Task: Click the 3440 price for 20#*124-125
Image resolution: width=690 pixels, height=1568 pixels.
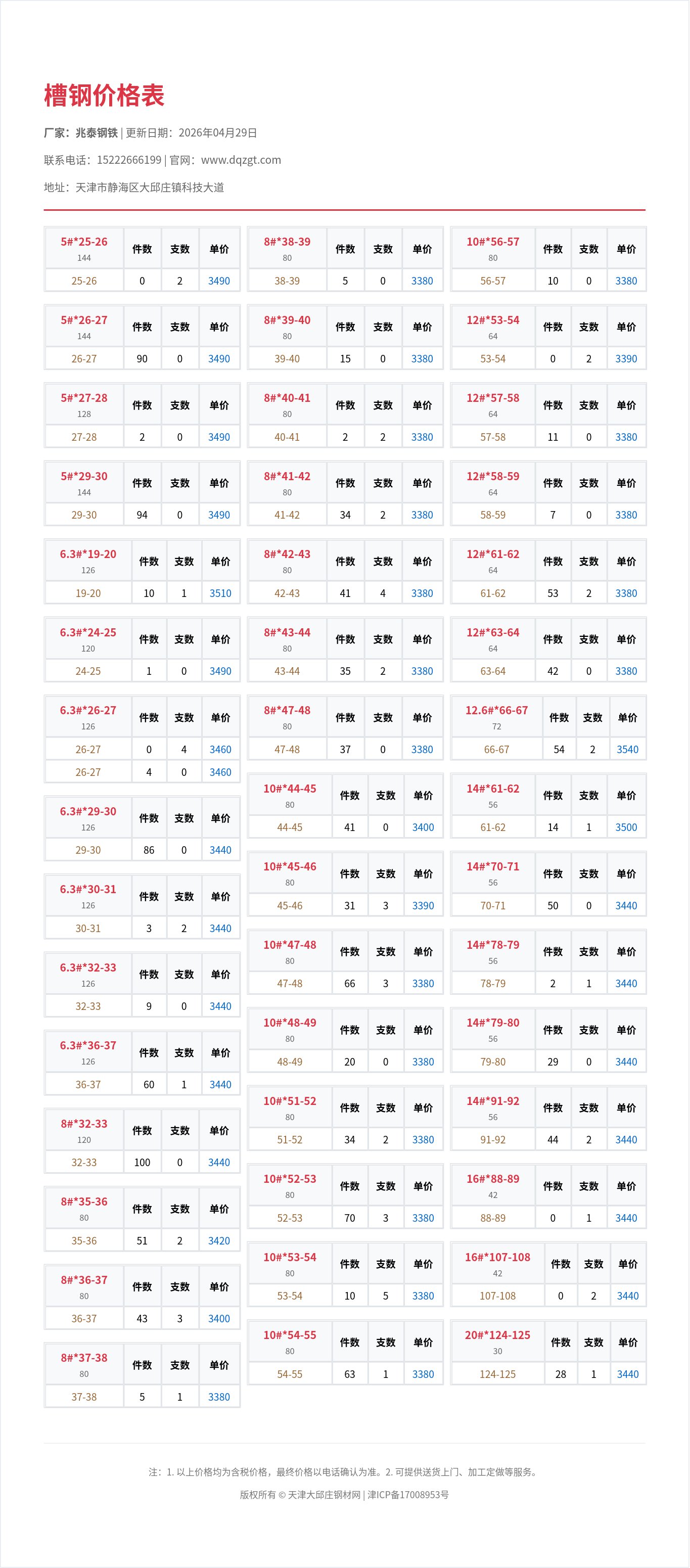Action: point(627,1374)
